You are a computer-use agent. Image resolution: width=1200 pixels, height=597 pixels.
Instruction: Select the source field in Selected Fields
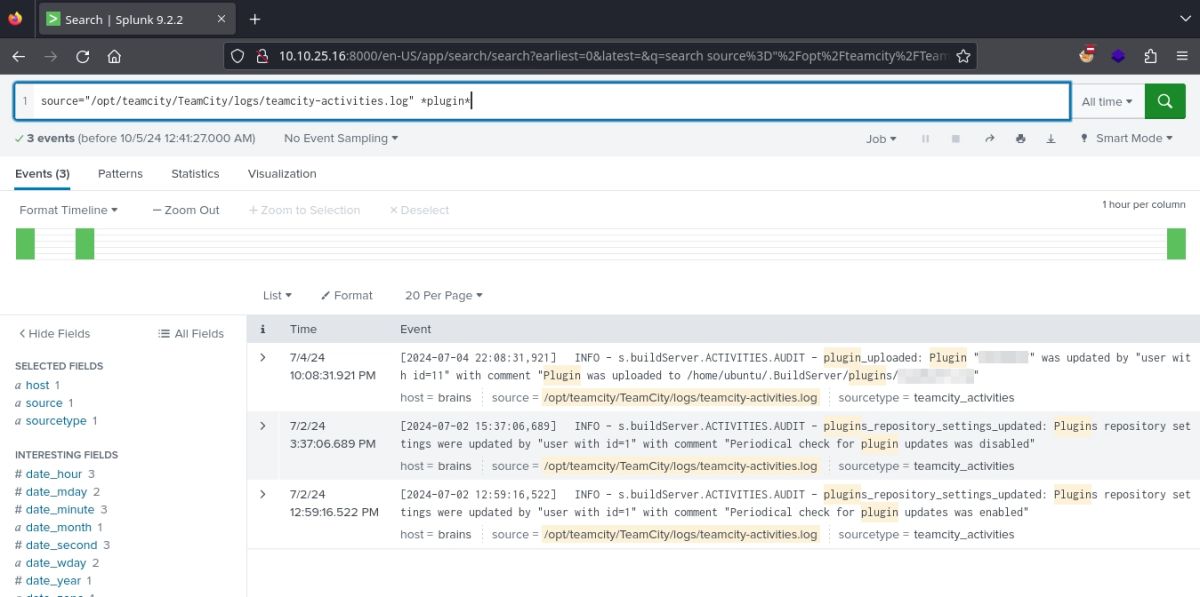pyautogui.click(x=44, y=403)
